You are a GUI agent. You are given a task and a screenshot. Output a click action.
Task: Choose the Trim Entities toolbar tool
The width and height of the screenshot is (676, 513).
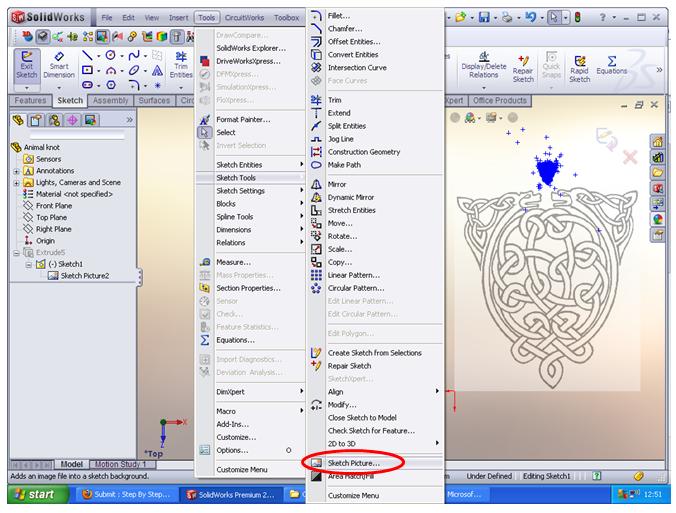(x=181, y=66)
